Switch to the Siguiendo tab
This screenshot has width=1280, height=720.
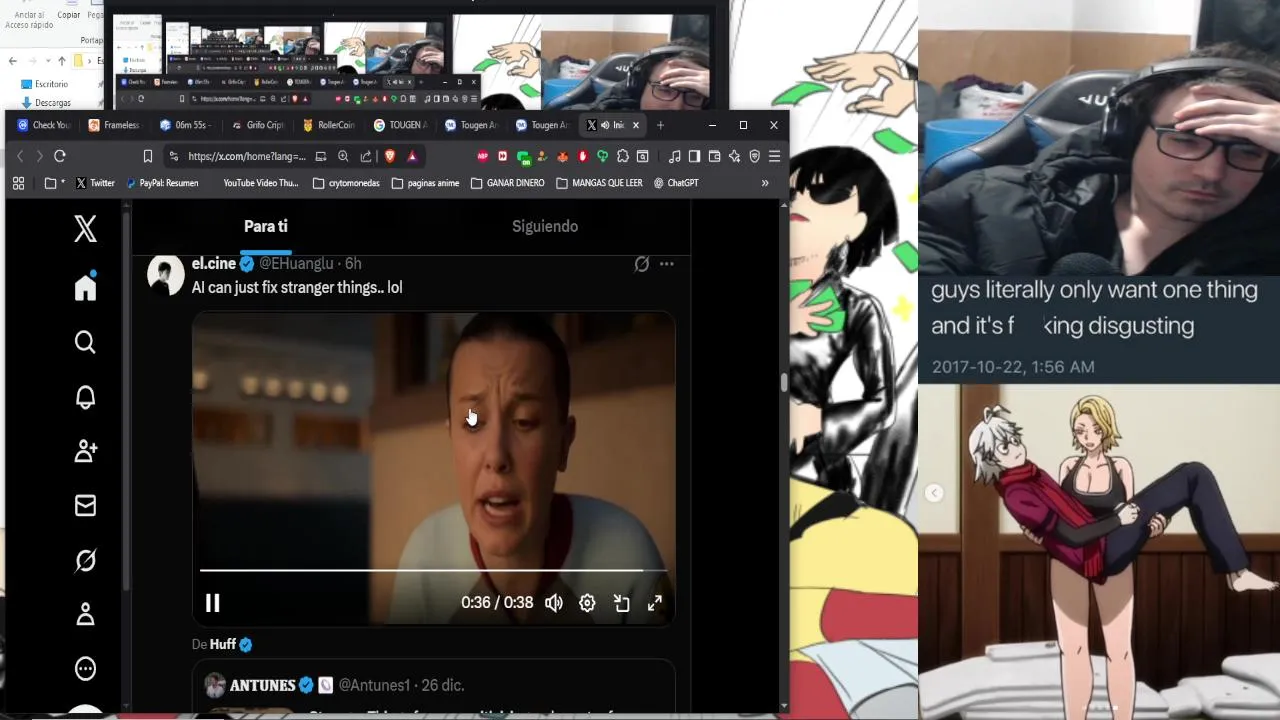click(x=545, y=226)
